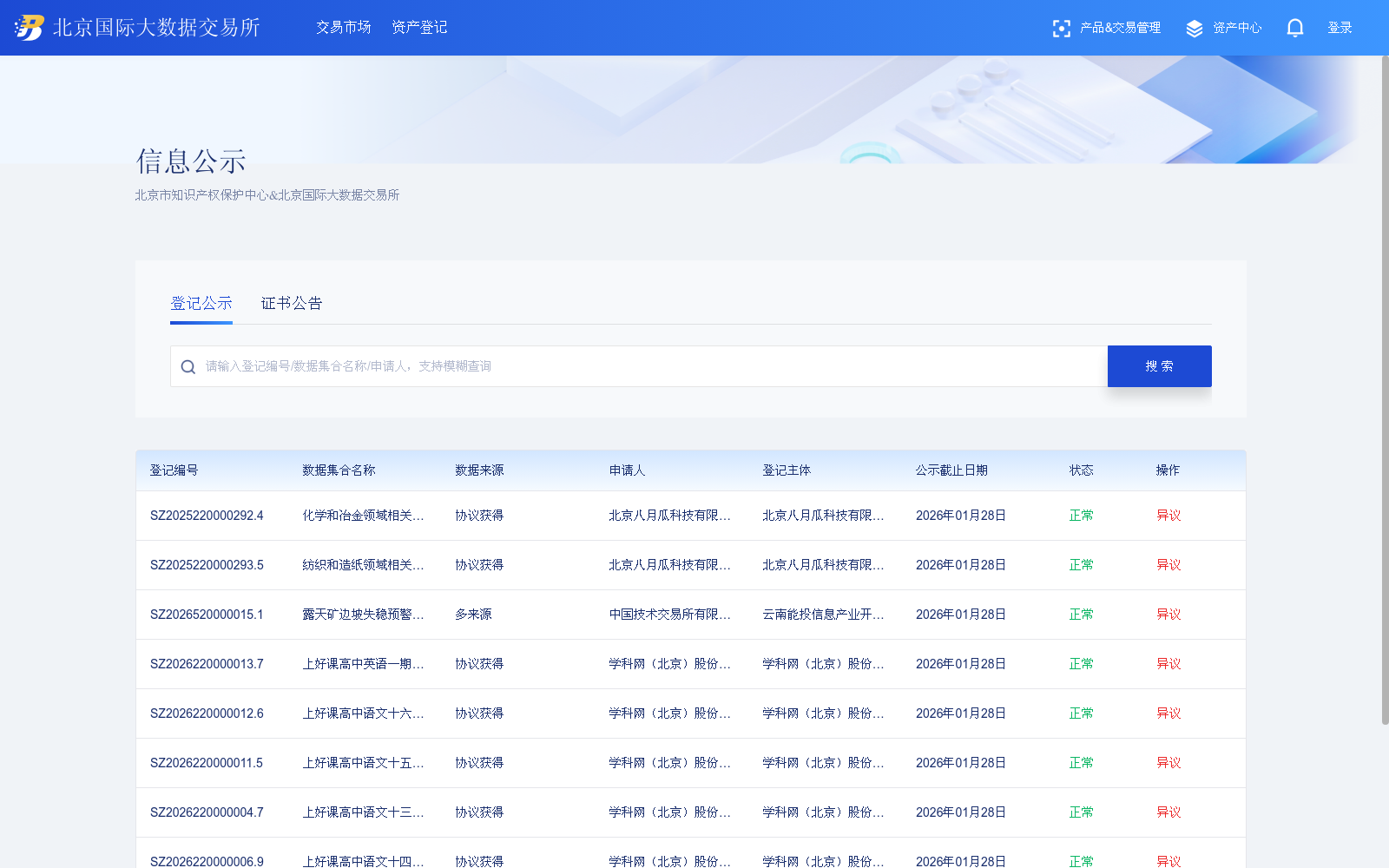1389x868 pixels.
Task: Select dataset 化学和冶金领域相关…
Action: (363, 516)
